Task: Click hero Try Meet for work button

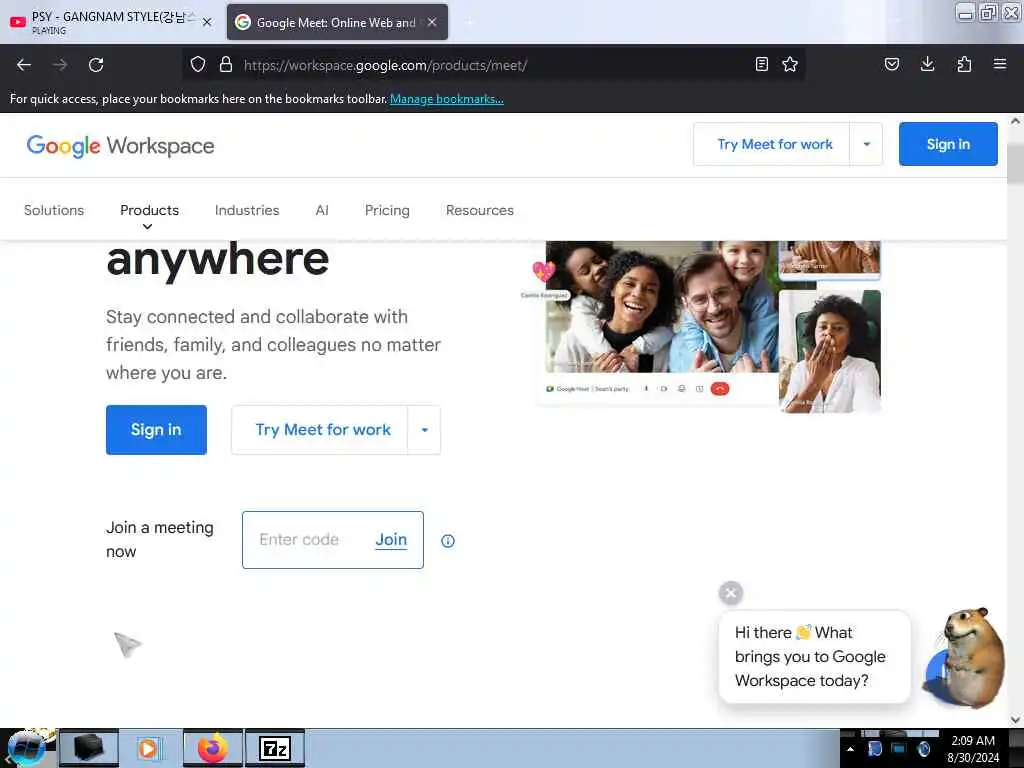Action: pos(323,430)
